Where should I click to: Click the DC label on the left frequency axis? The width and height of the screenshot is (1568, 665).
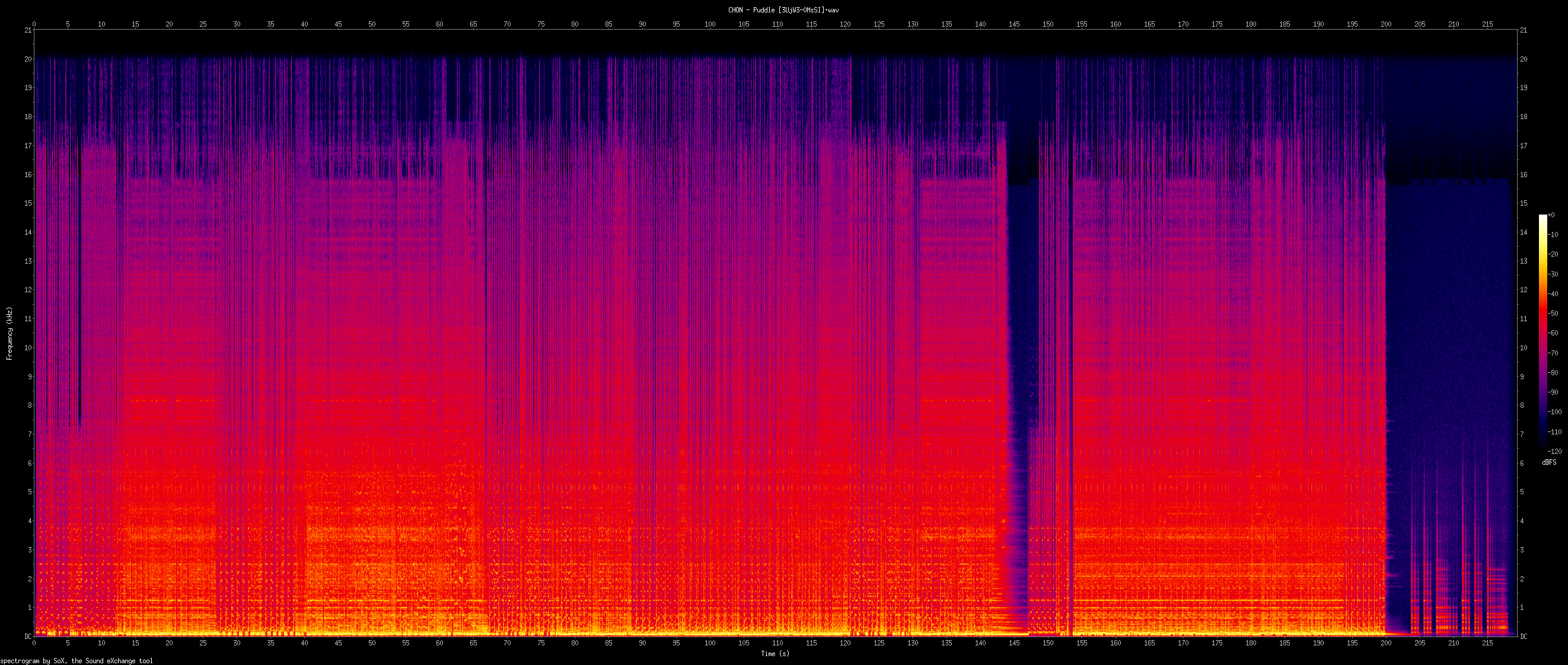(27, 637)
